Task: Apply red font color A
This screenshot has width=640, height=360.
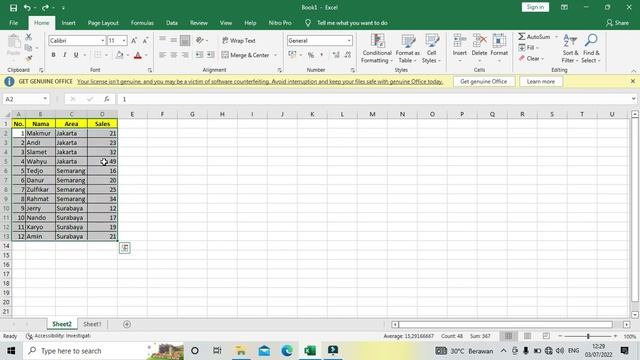Action: tap(138, 55)
